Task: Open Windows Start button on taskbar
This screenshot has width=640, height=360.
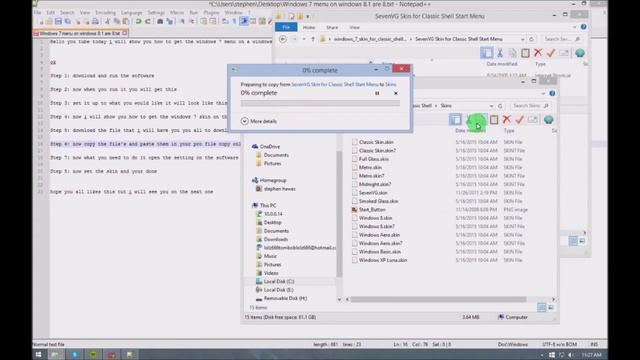Action: click(x=38, y=355)
